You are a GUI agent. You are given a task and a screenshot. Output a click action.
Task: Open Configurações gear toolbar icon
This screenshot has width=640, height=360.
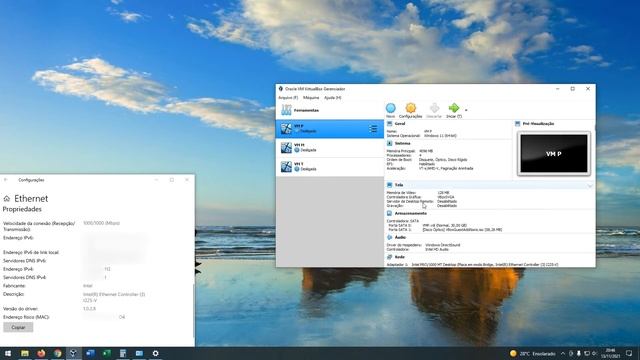click(x=411, y=108)
